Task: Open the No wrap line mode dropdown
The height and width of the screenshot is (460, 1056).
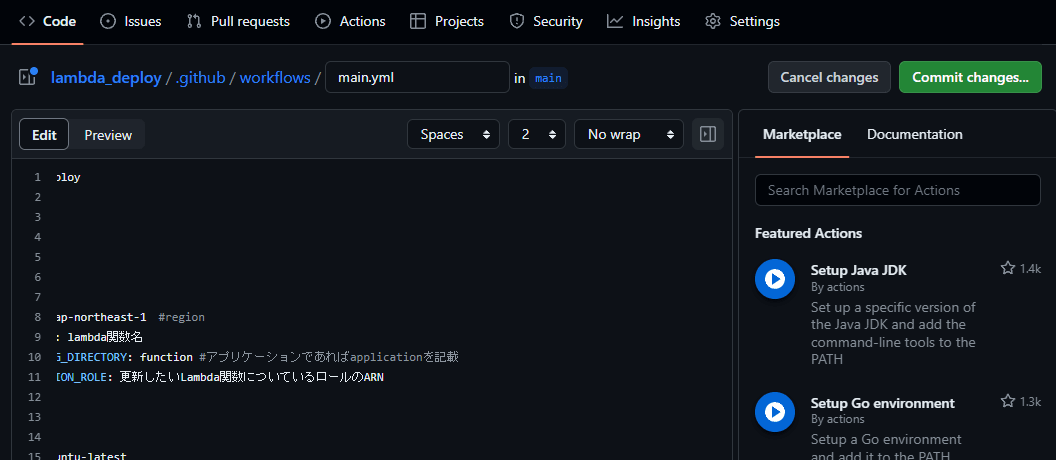Action: (629, 134)
